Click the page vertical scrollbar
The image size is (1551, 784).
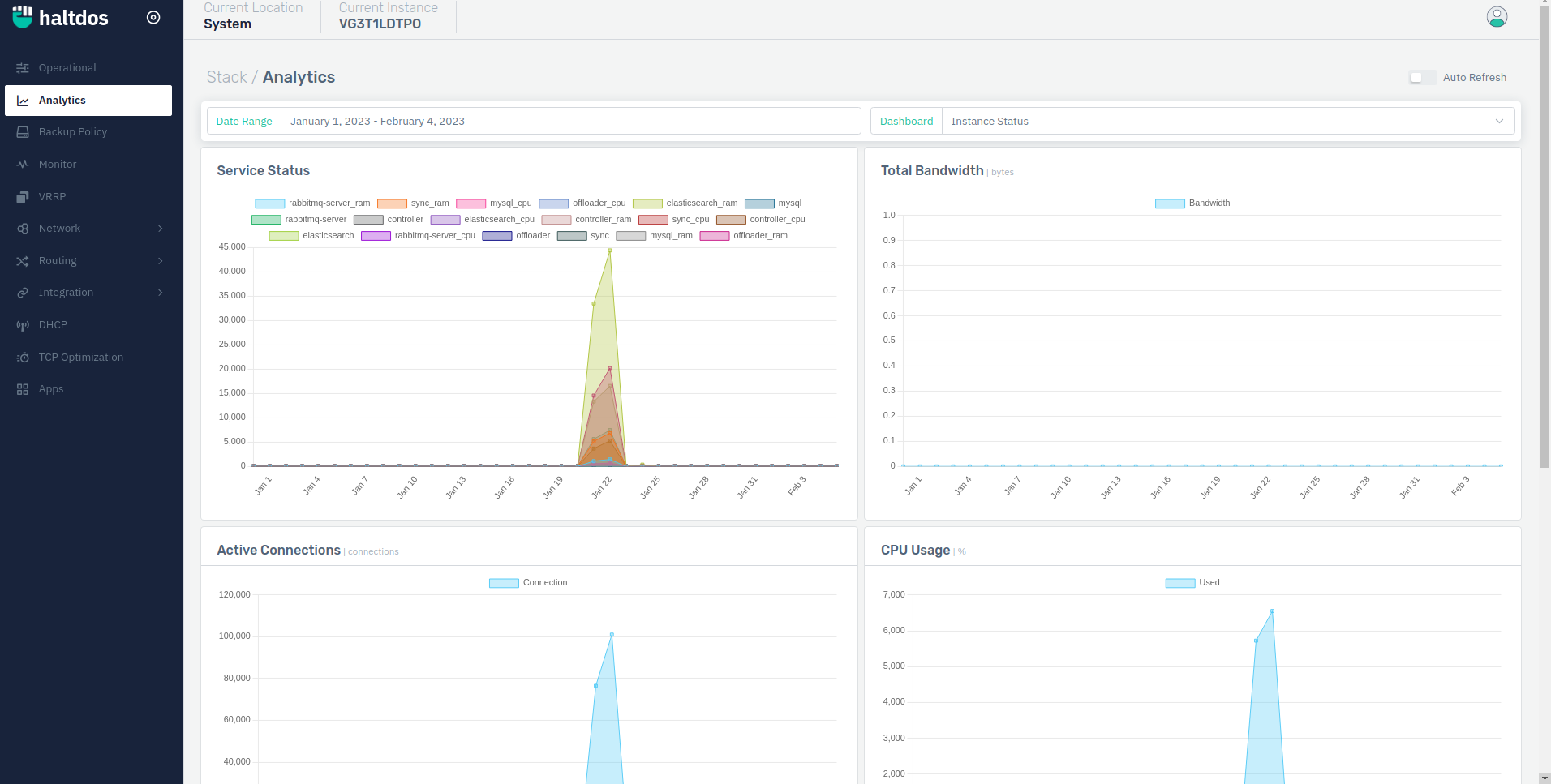(1545, 238)
